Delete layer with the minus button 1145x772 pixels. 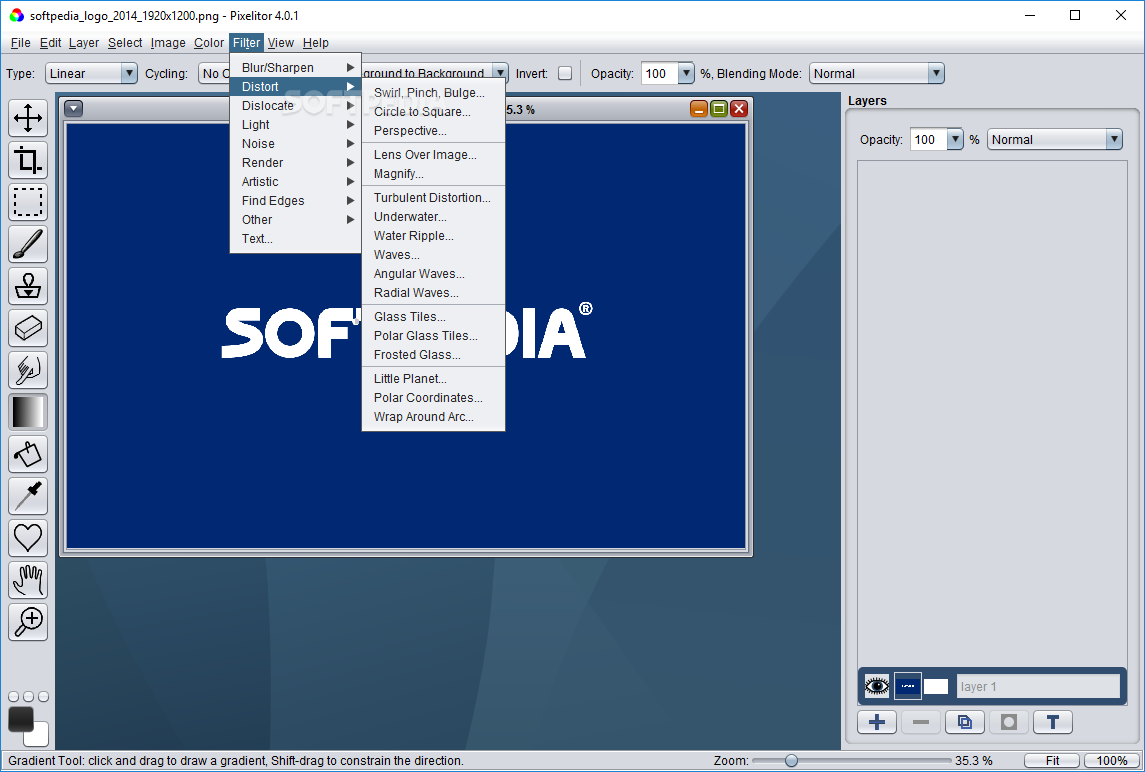point(921,722)
